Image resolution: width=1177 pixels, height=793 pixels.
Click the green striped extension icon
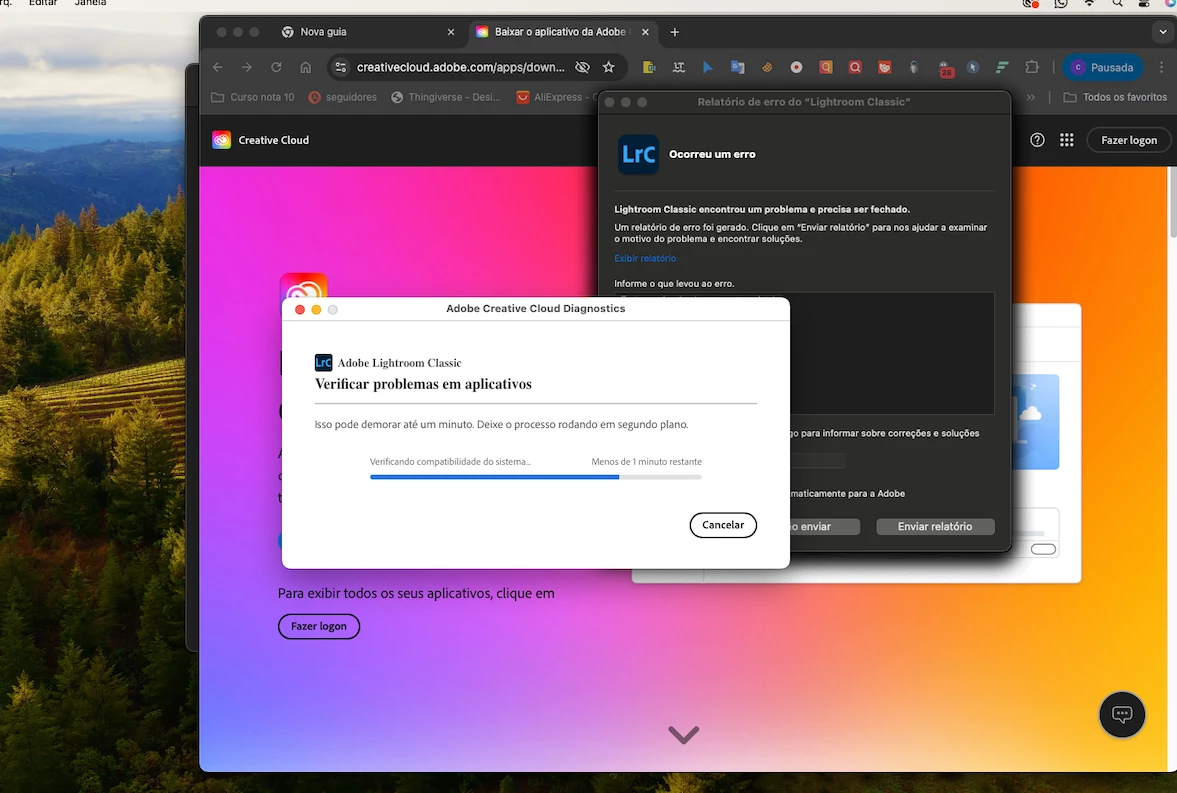(1002, 67)
